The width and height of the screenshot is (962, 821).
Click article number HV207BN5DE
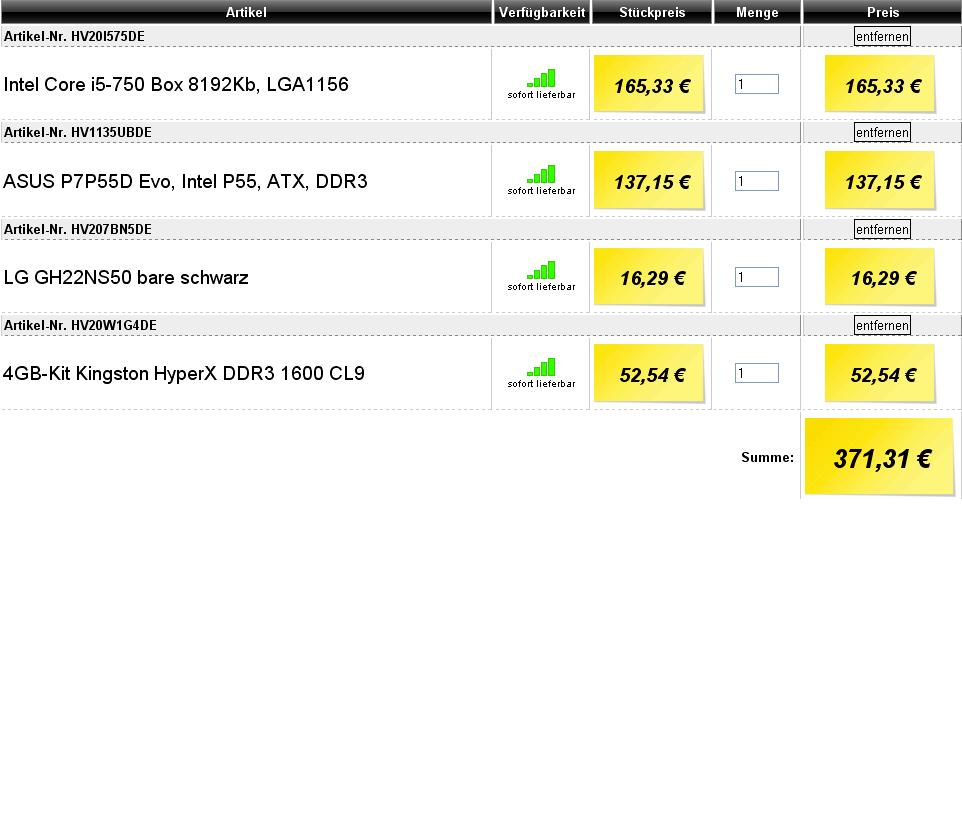pos(111,229)
